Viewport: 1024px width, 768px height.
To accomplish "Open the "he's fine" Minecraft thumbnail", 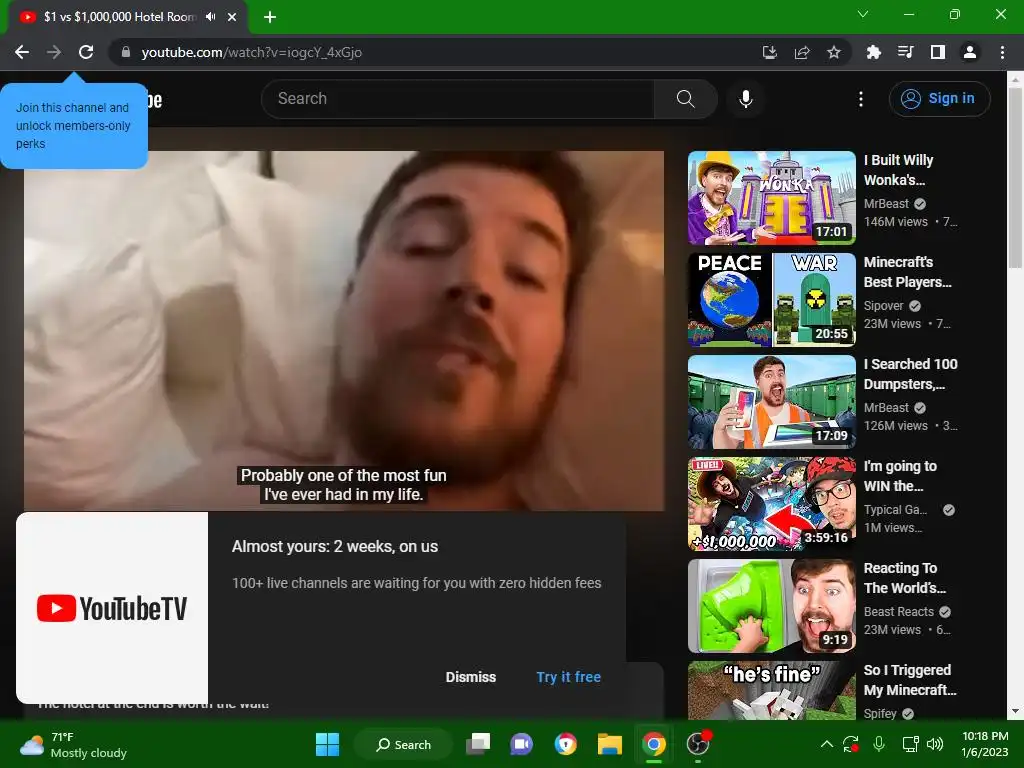I will tap(772, 690).
